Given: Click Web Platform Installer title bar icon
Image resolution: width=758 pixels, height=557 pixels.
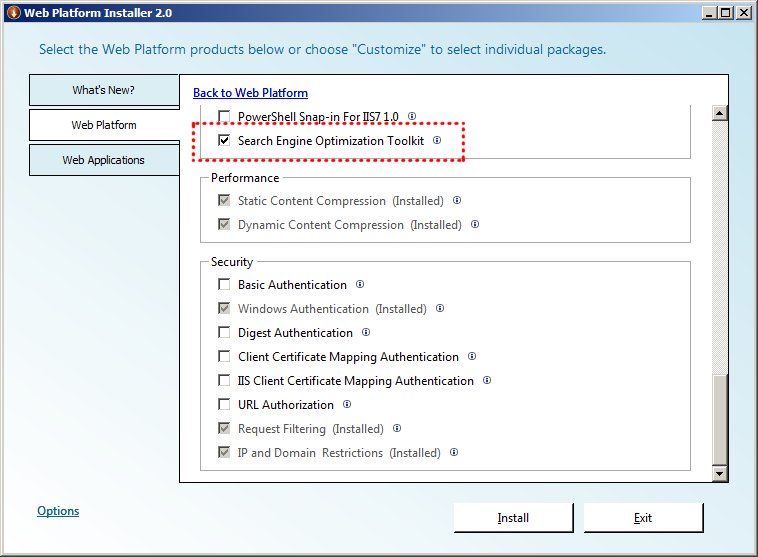Looking at the screenshot, I should 14,13.
